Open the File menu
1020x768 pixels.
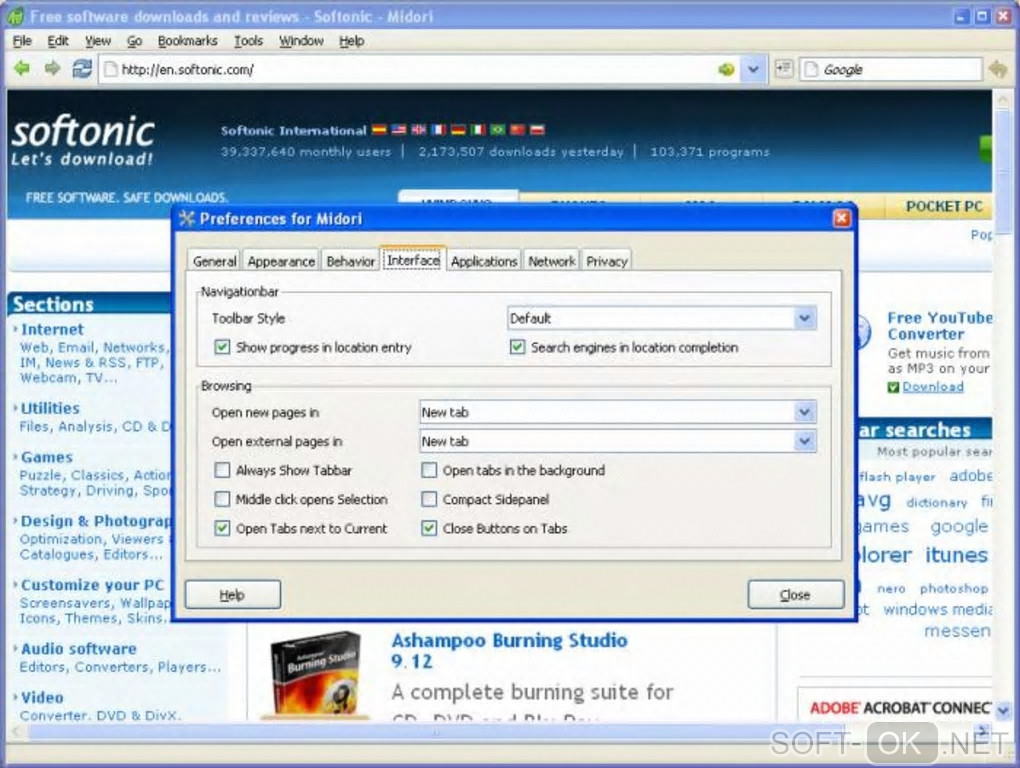[22, 41]
